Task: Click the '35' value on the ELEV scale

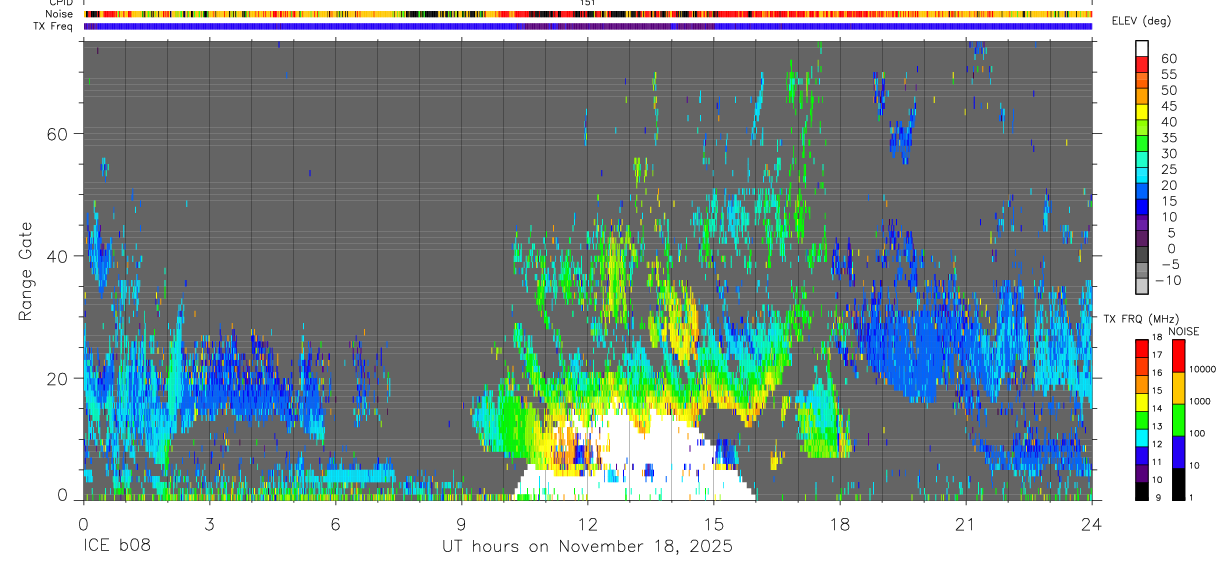Action: (x=1169, y=138)
